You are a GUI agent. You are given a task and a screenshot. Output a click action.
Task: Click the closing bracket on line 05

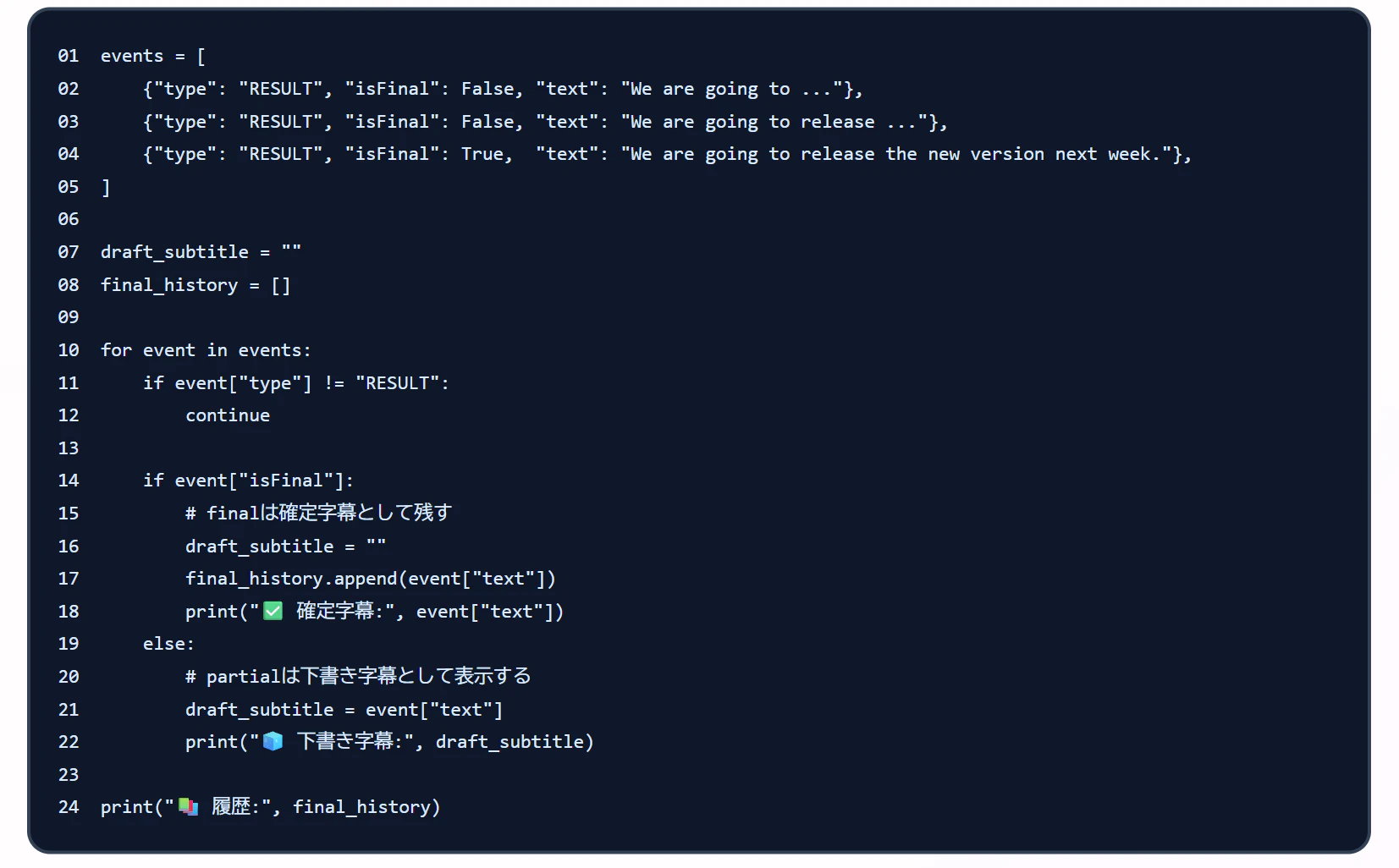click(106, 187)
